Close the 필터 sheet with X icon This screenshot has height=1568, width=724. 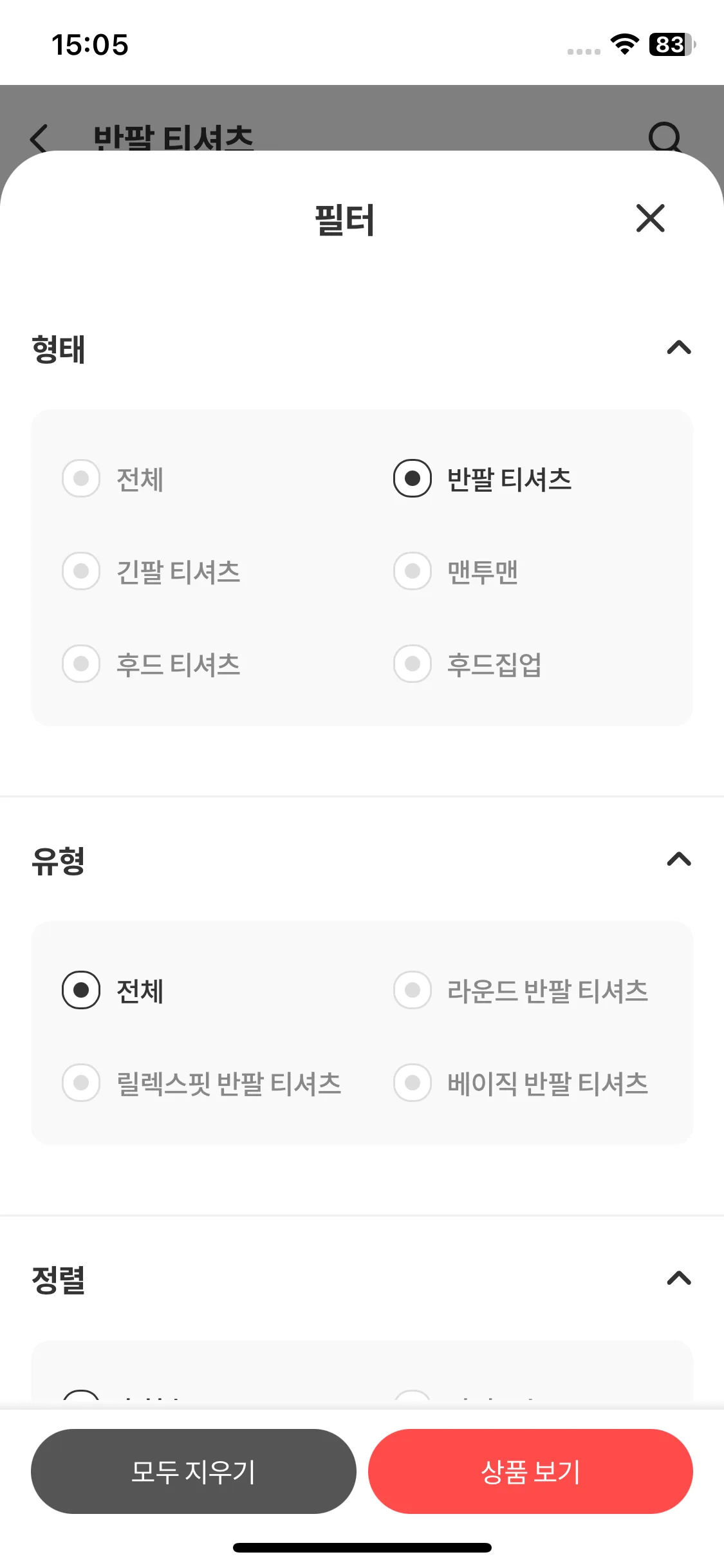(x=650, y=218)
